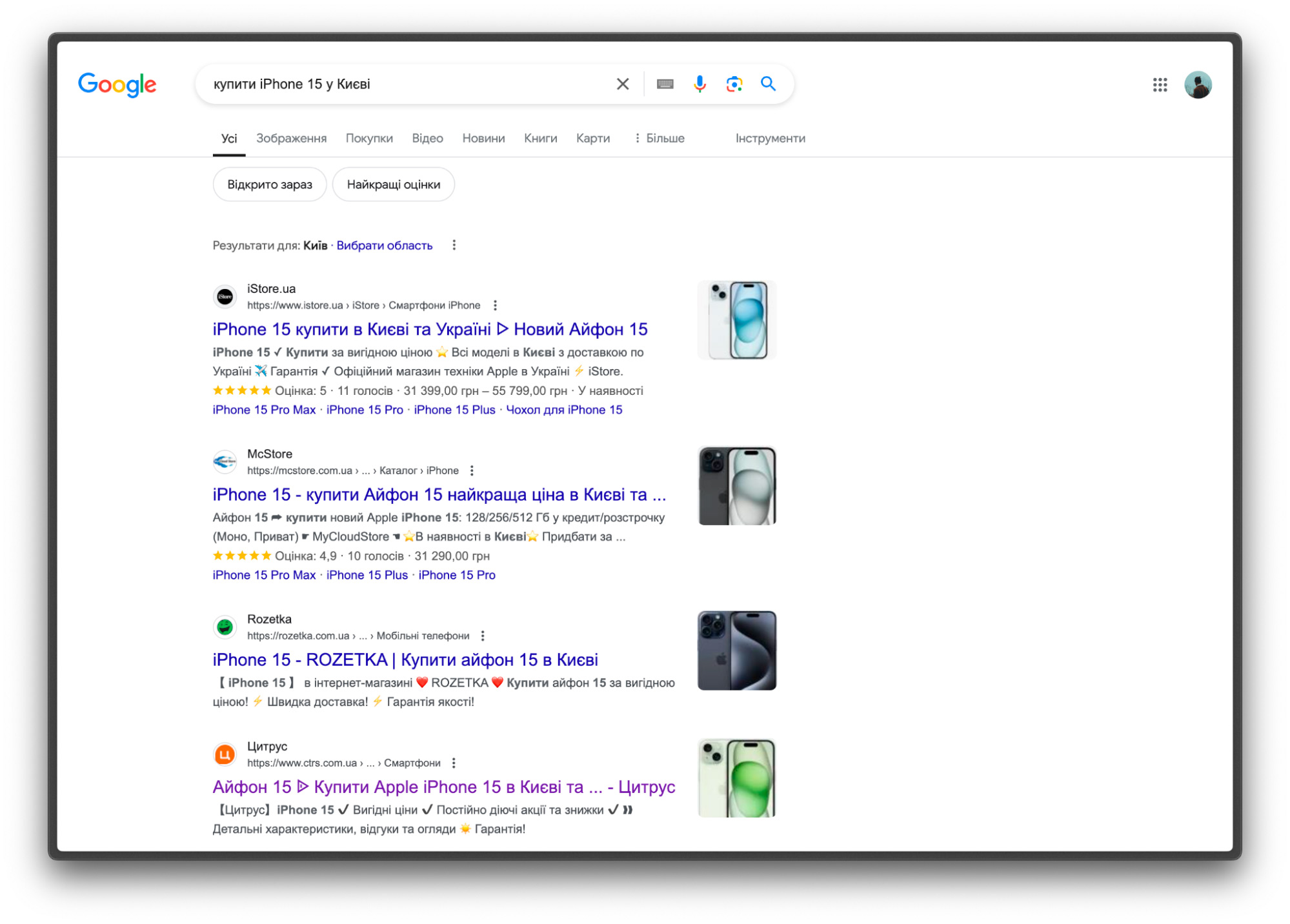
Task: Click the blue magnifier search button
Action: click(768, 84)
